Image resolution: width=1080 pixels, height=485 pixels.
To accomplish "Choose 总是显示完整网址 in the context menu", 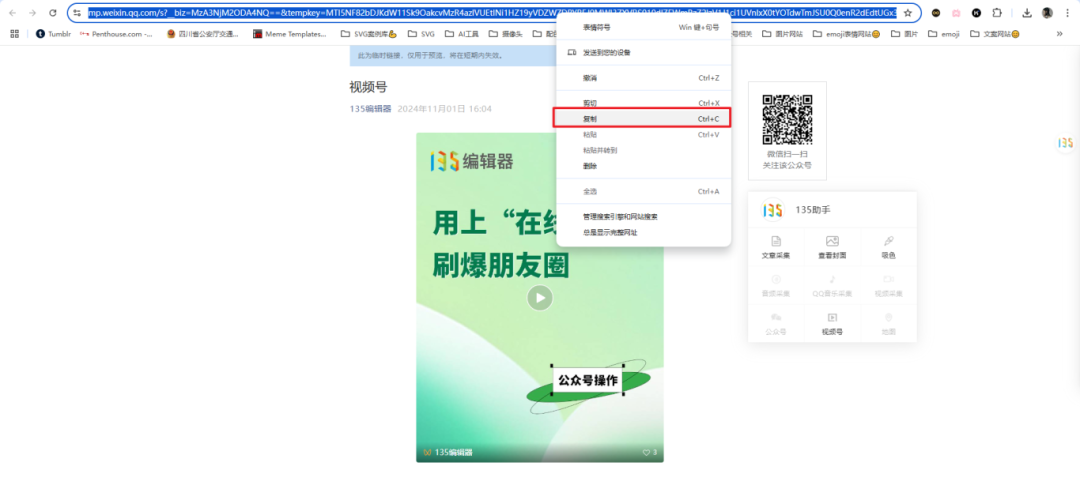I will [x=643, y=233].
